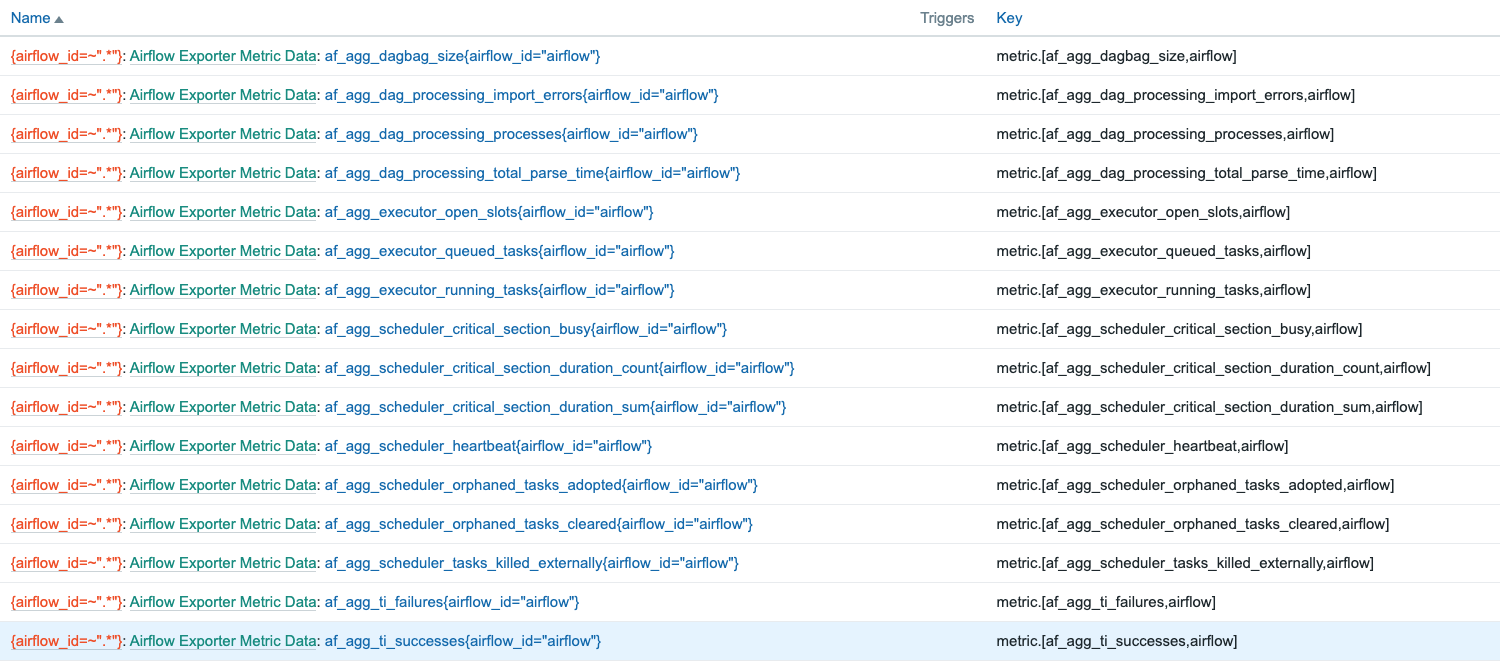Screen dimensions: 1500x663
Task: Click key text metric.[af_agg_scheduler_orphaned_tasks_cleared,airflow]
Action: (x=1192, y=524)
